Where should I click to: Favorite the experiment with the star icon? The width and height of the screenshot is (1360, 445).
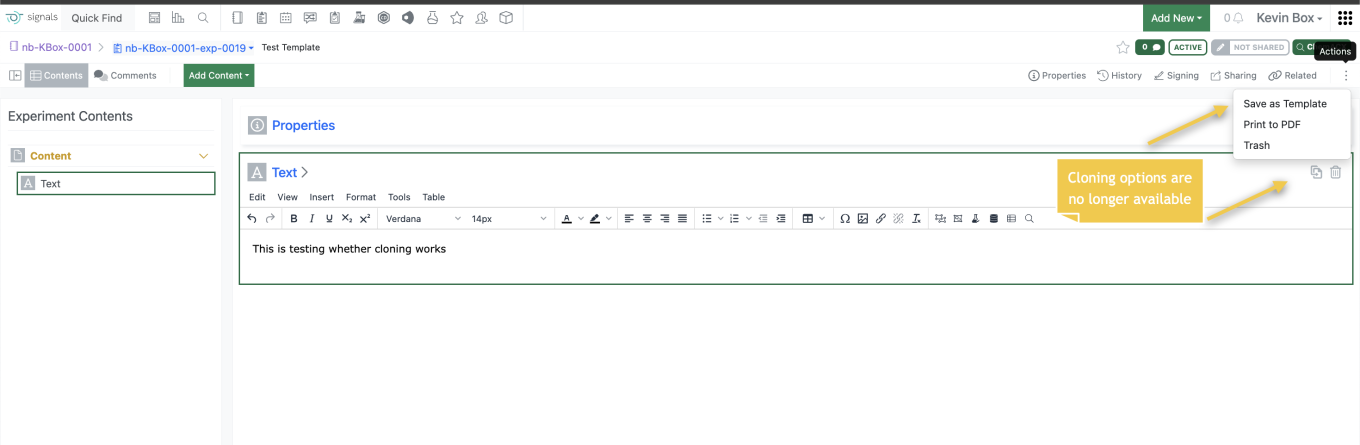point(1122,47)
